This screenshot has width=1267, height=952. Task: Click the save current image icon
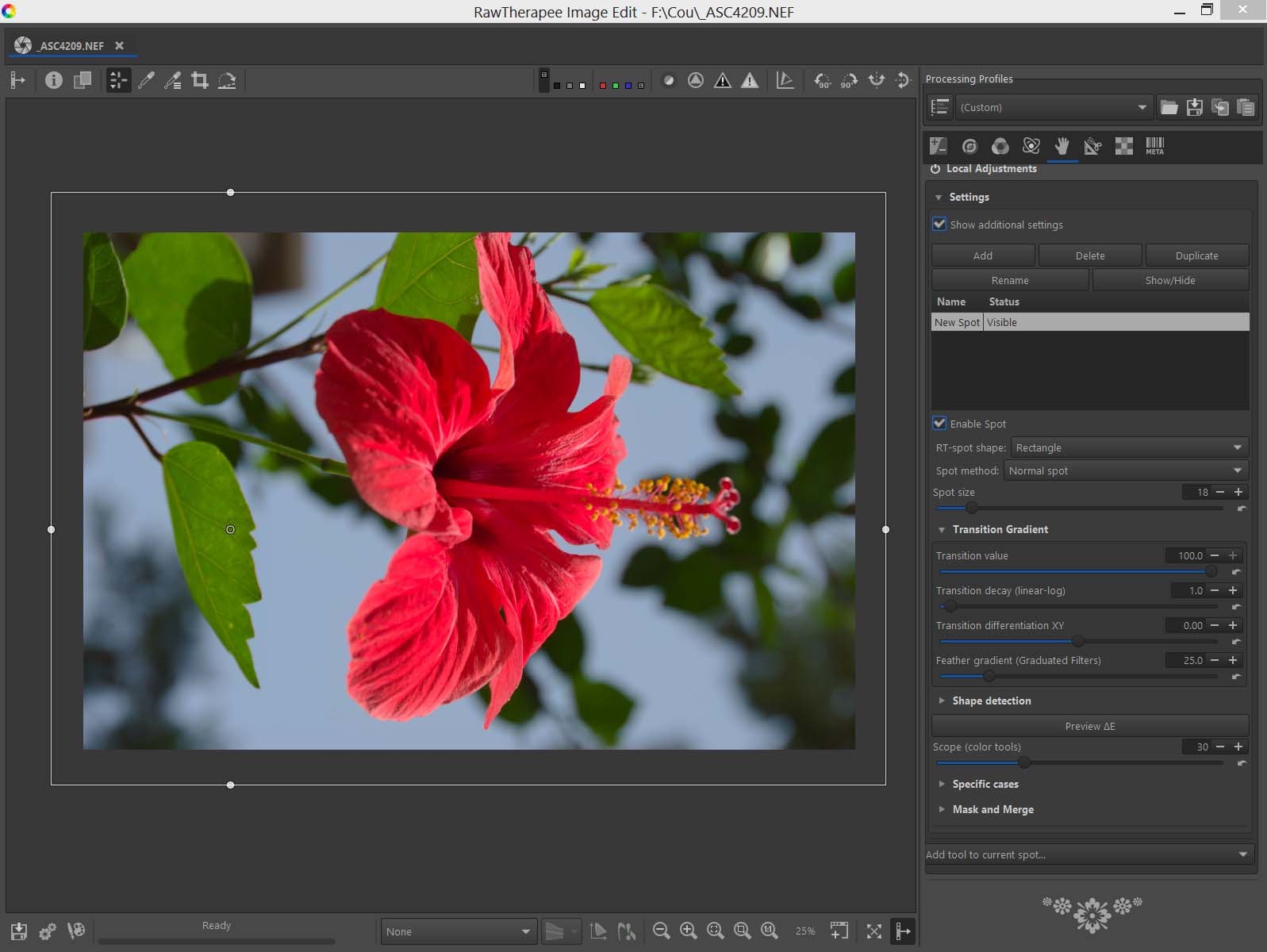pyautogui.click(x=19, y=931)
